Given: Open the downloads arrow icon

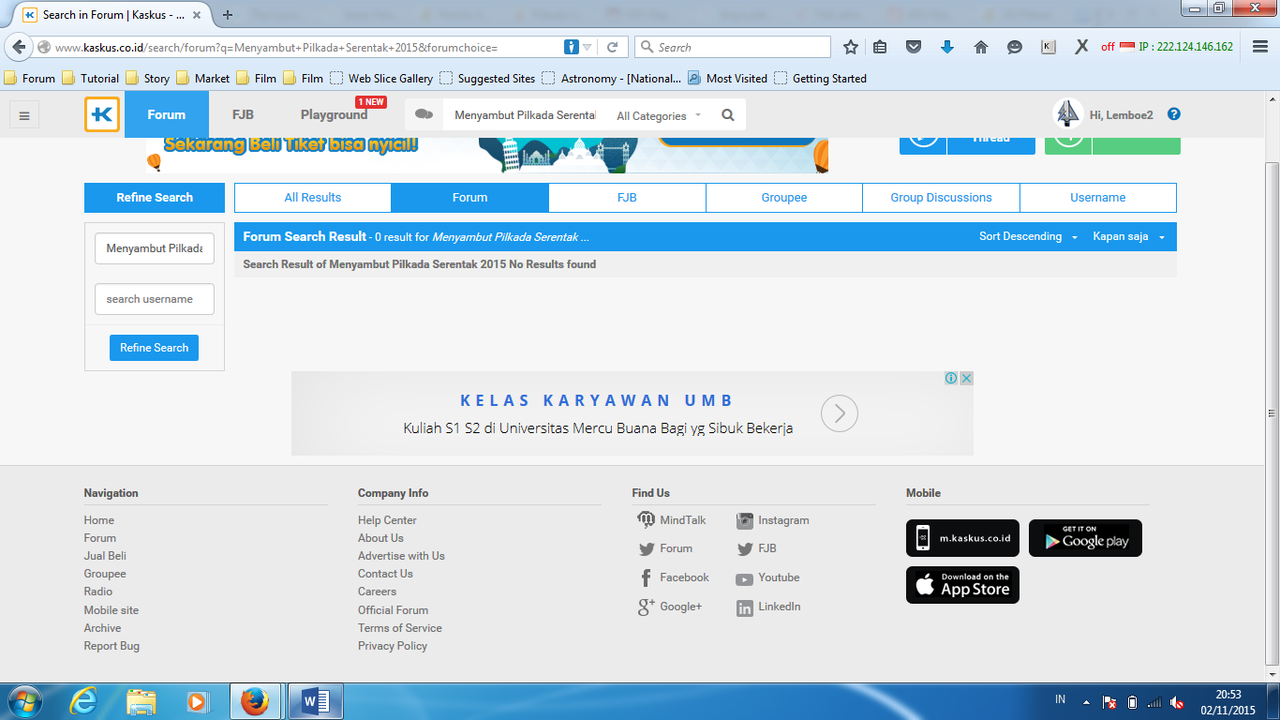Looking at the screenshot, I should [947, 47].
